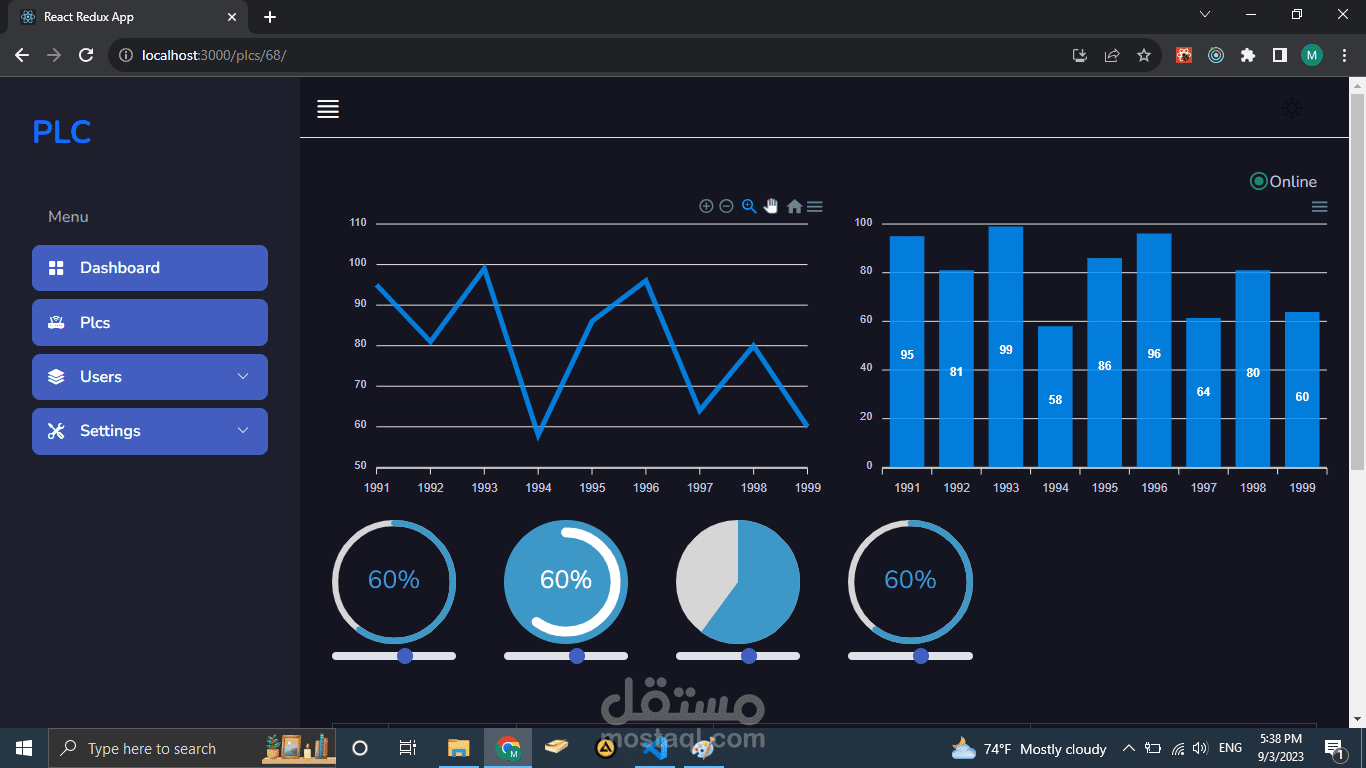Open Chrome tab search dropdown arrow
Screen dimensions: 1366x768
pyautogui.click(x=1205, y=15)
